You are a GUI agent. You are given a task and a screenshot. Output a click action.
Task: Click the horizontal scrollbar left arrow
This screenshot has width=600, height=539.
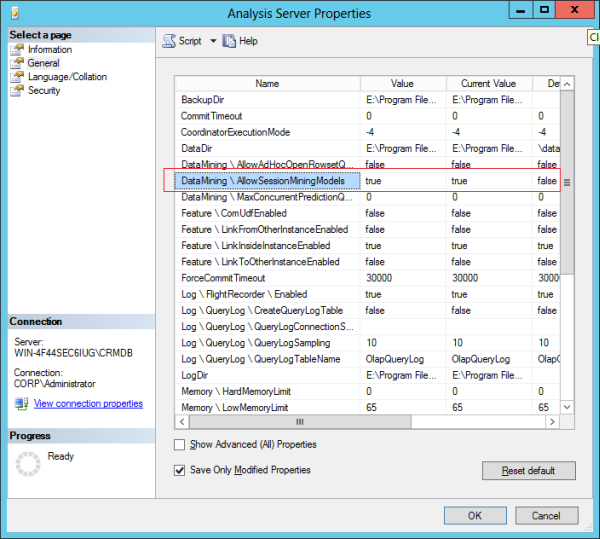point(182,422)
